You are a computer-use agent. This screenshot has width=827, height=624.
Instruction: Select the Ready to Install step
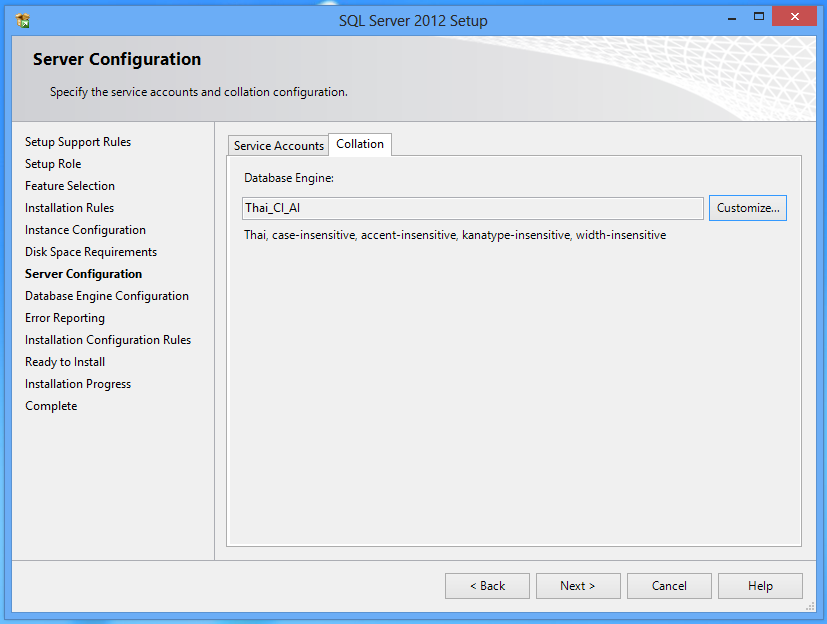pyautogui.click(x=65, y=362)
